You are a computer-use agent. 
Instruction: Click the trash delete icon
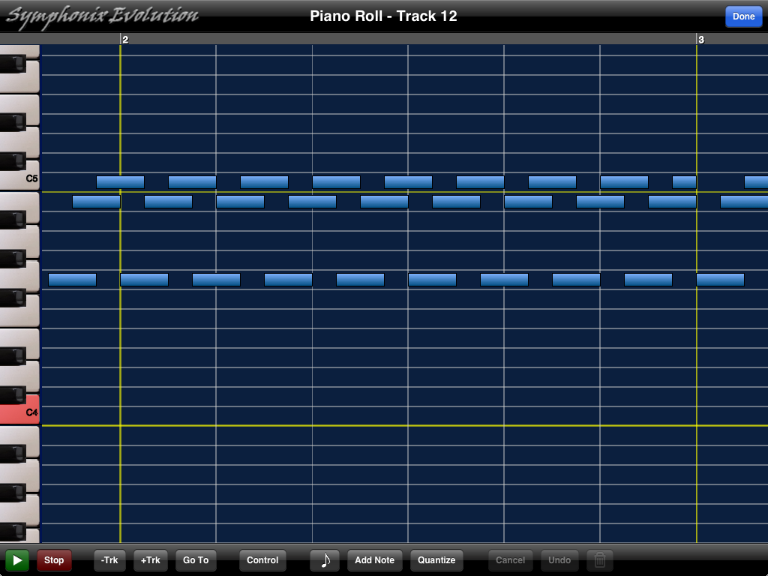(x=599, y=560)
